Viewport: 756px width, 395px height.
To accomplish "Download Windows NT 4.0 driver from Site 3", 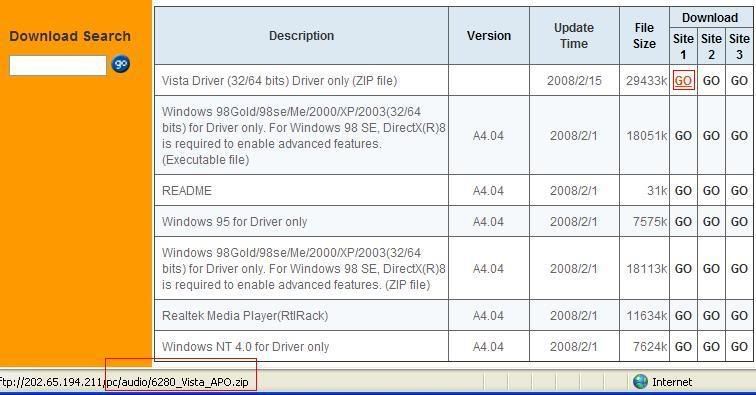I will pyautogui.click(x=739, y=346).
